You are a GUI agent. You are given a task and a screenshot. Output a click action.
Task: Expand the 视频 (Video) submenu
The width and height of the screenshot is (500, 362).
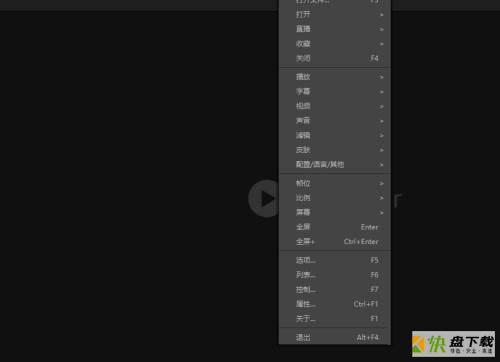pos(335,106)
